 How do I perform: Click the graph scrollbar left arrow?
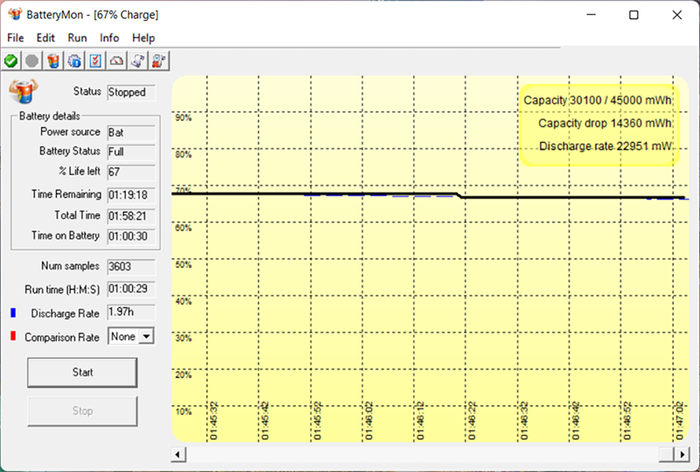[x=178, y=455]
